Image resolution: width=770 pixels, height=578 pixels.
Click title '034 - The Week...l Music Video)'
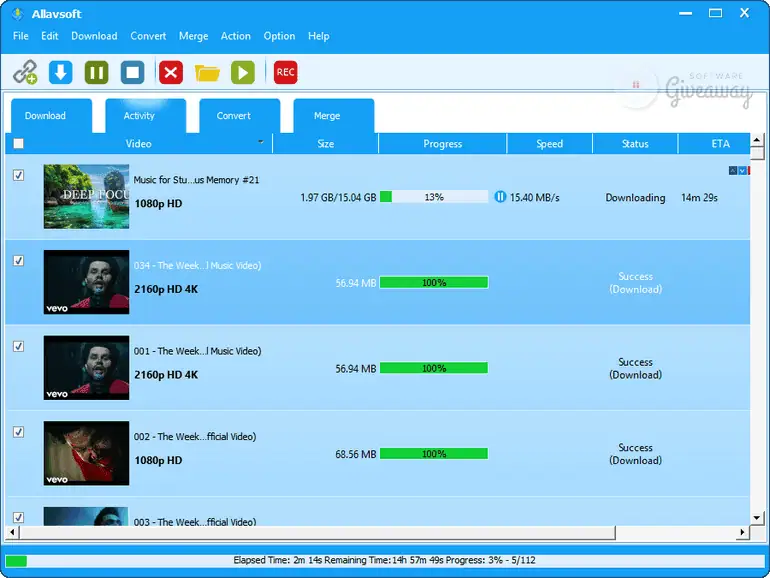pos(197,265)
